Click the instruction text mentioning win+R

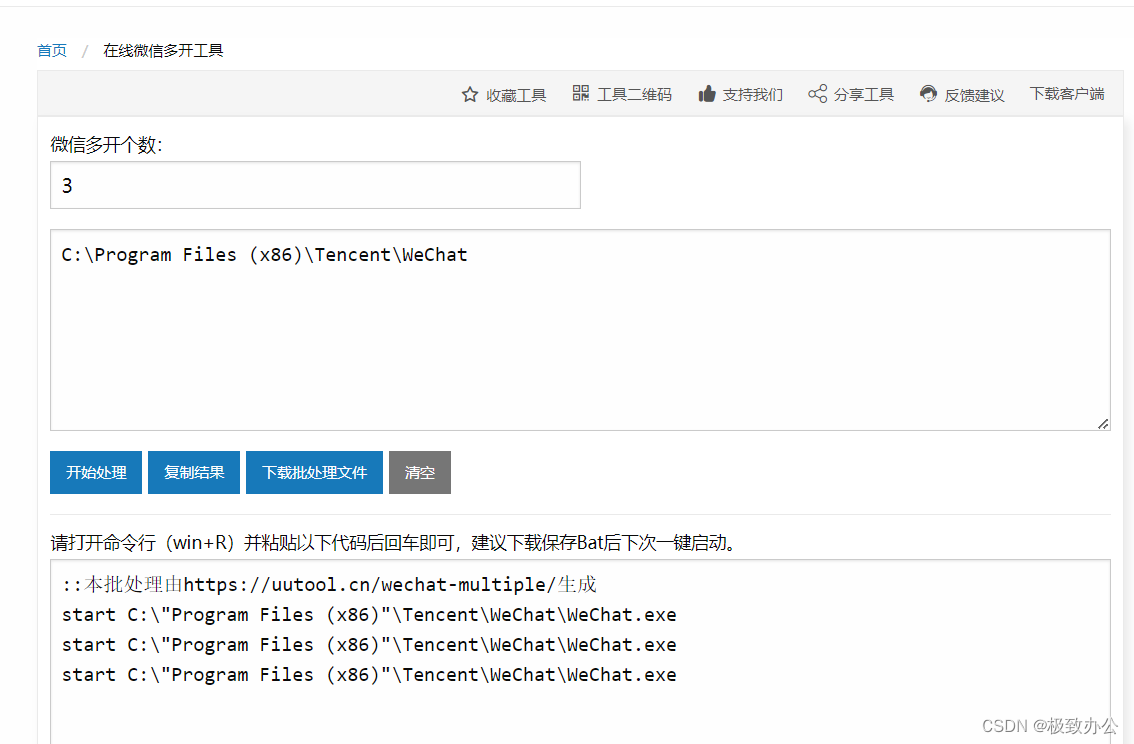click(395, 542)
